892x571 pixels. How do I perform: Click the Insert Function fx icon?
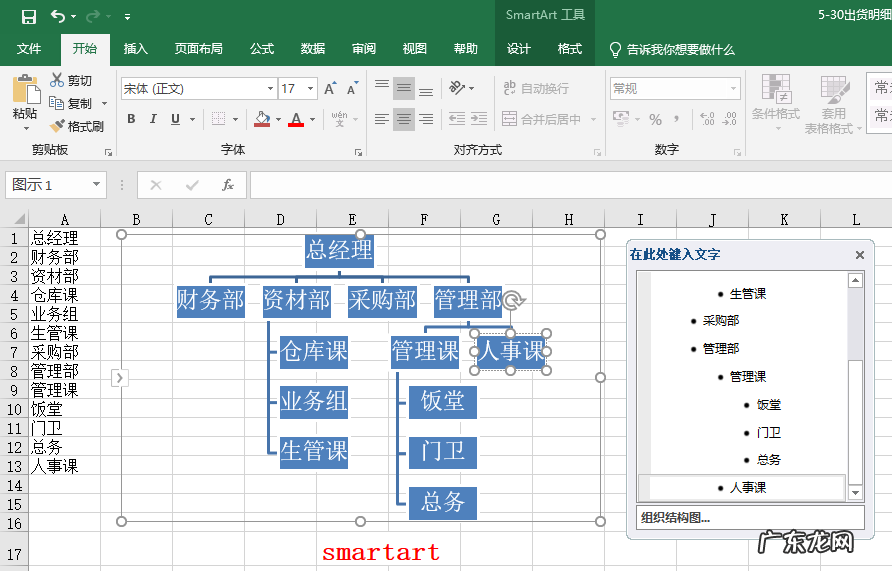[x=228, y=185]
